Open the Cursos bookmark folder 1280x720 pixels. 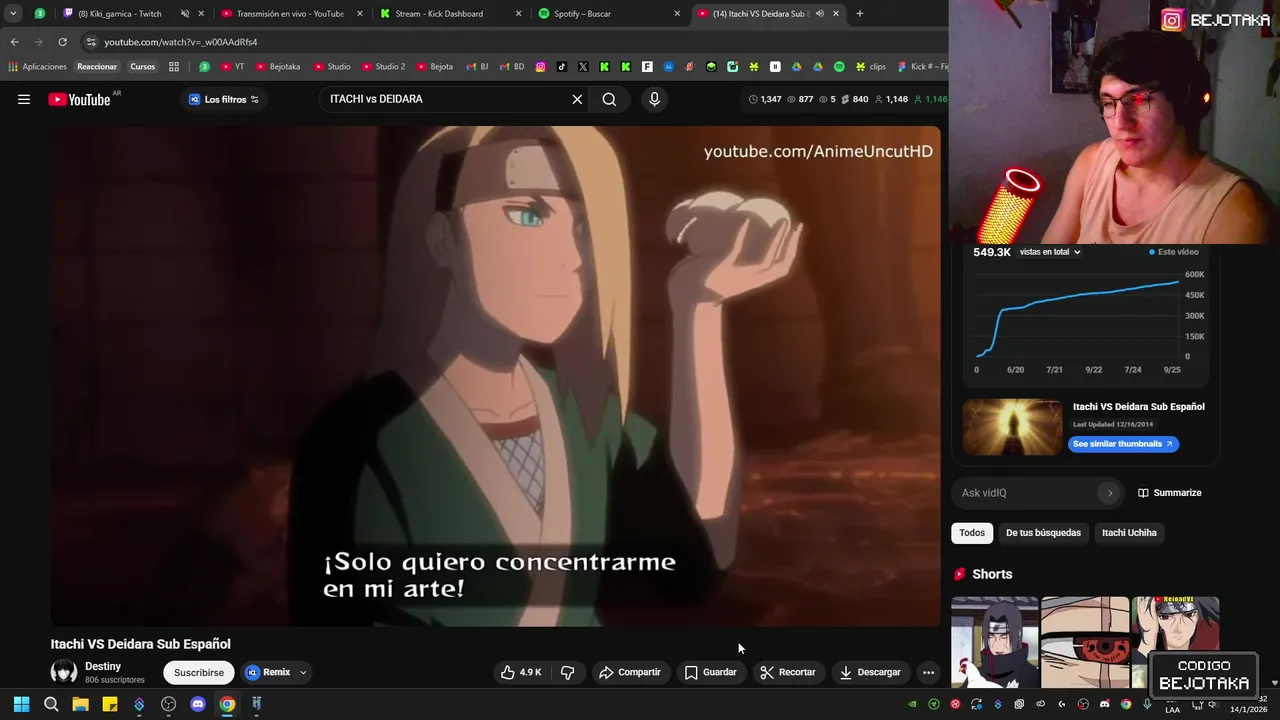pyautogui.click(x=143, y=67)
